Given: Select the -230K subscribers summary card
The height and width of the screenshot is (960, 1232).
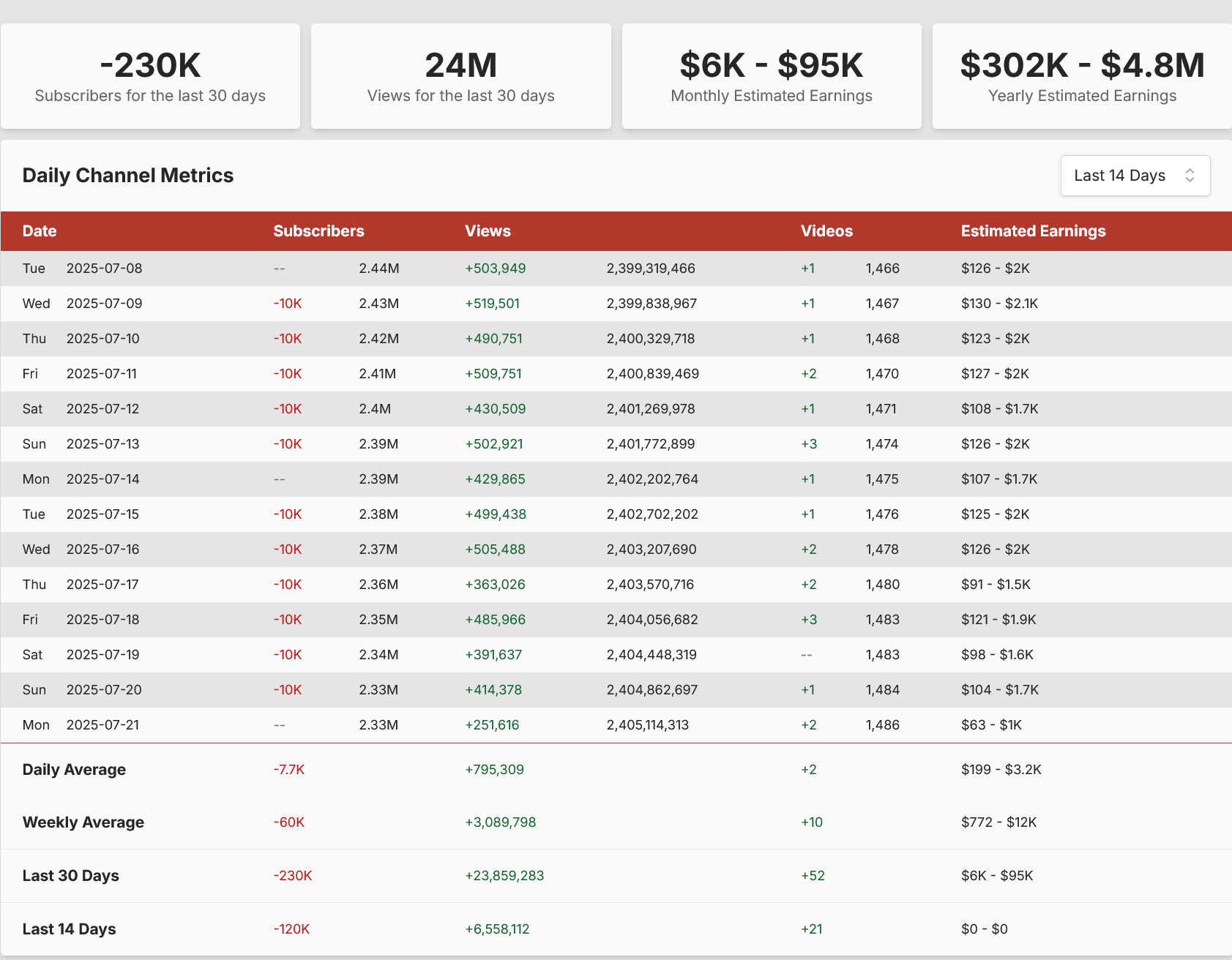Looking at the screenshot, I should pos(150,76).
